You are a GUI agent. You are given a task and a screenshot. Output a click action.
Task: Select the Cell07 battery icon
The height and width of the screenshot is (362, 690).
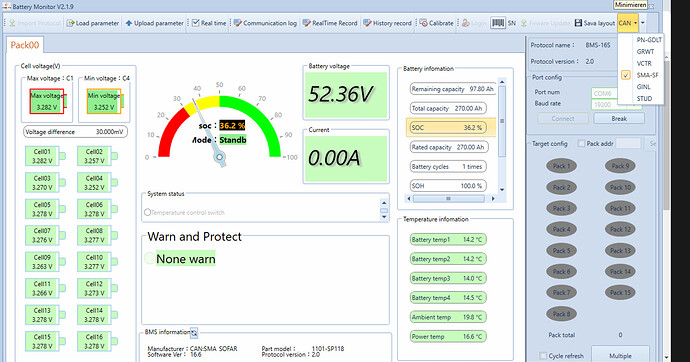(45, 235)
